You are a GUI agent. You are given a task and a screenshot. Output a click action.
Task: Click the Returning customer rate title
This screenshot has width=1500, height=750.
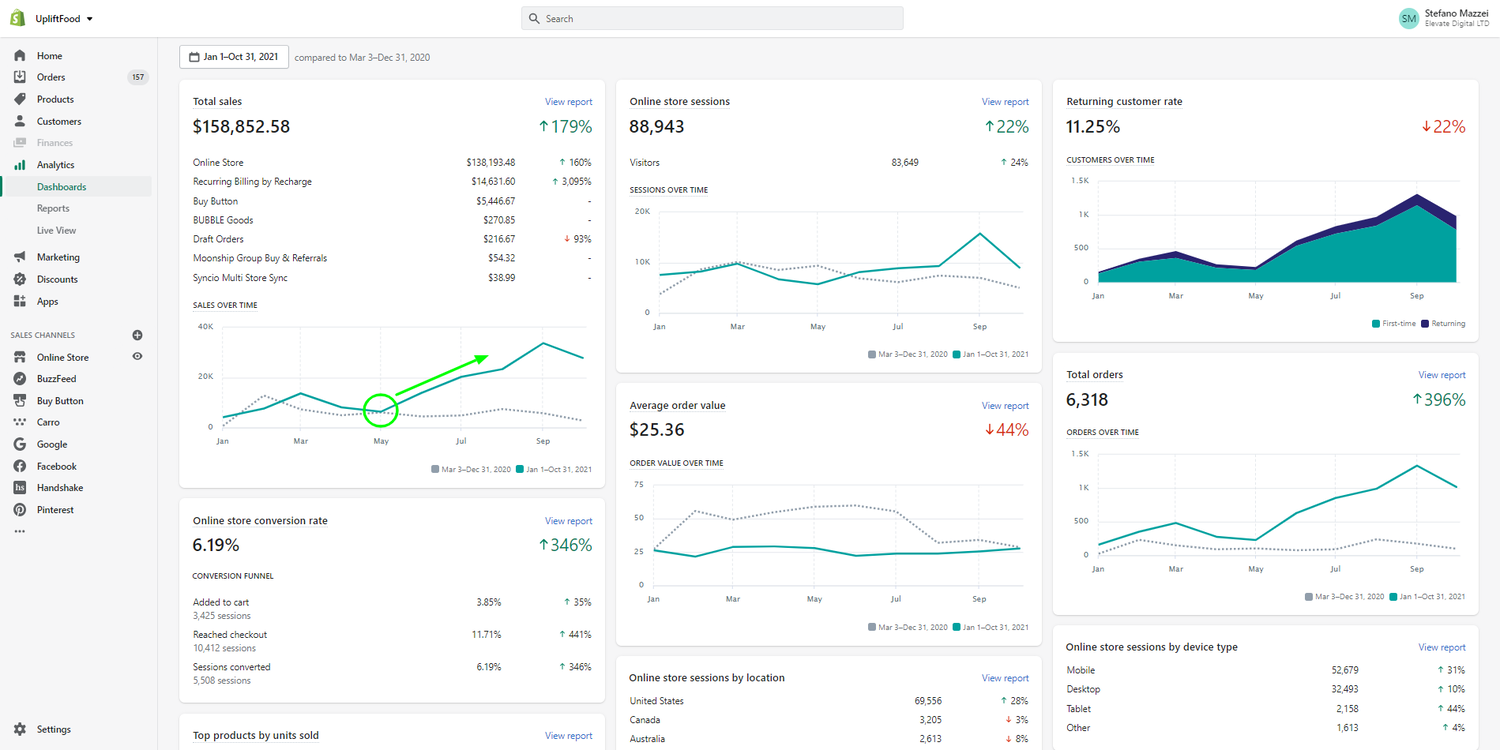[x=1124, y=102]
